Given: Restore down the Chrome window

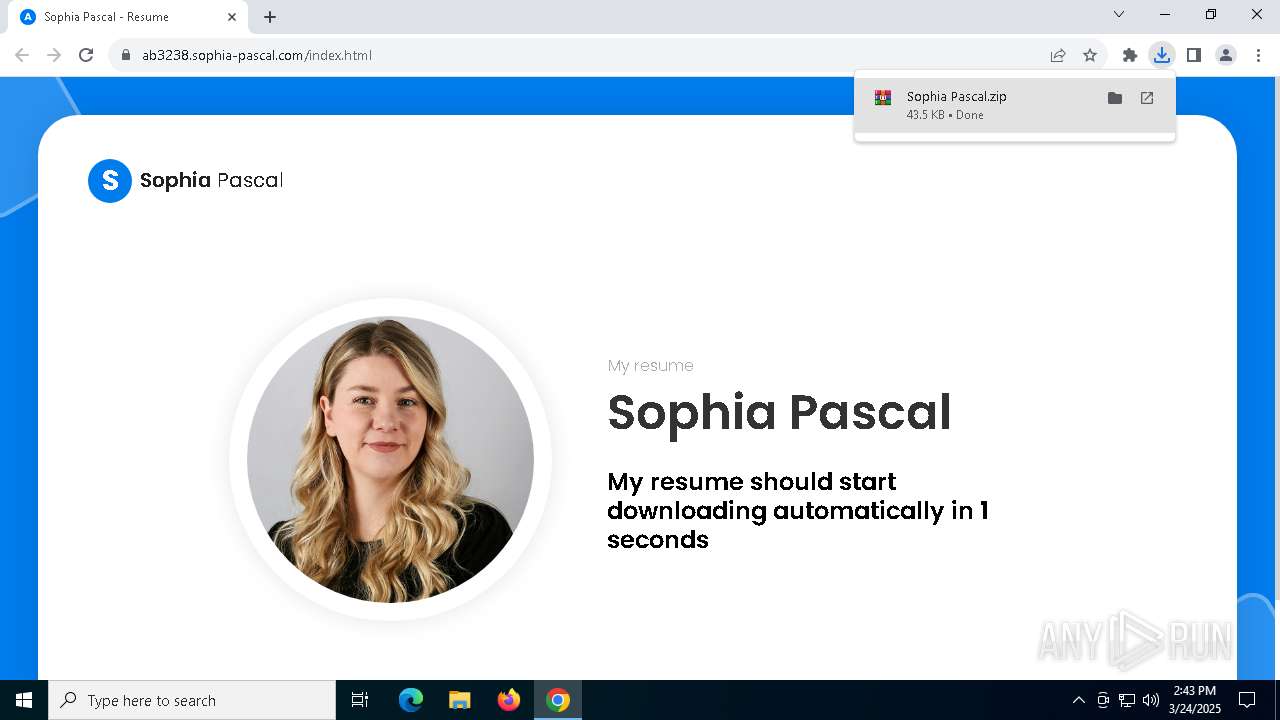Looking at the screenshot, I should pos(1211,14).
